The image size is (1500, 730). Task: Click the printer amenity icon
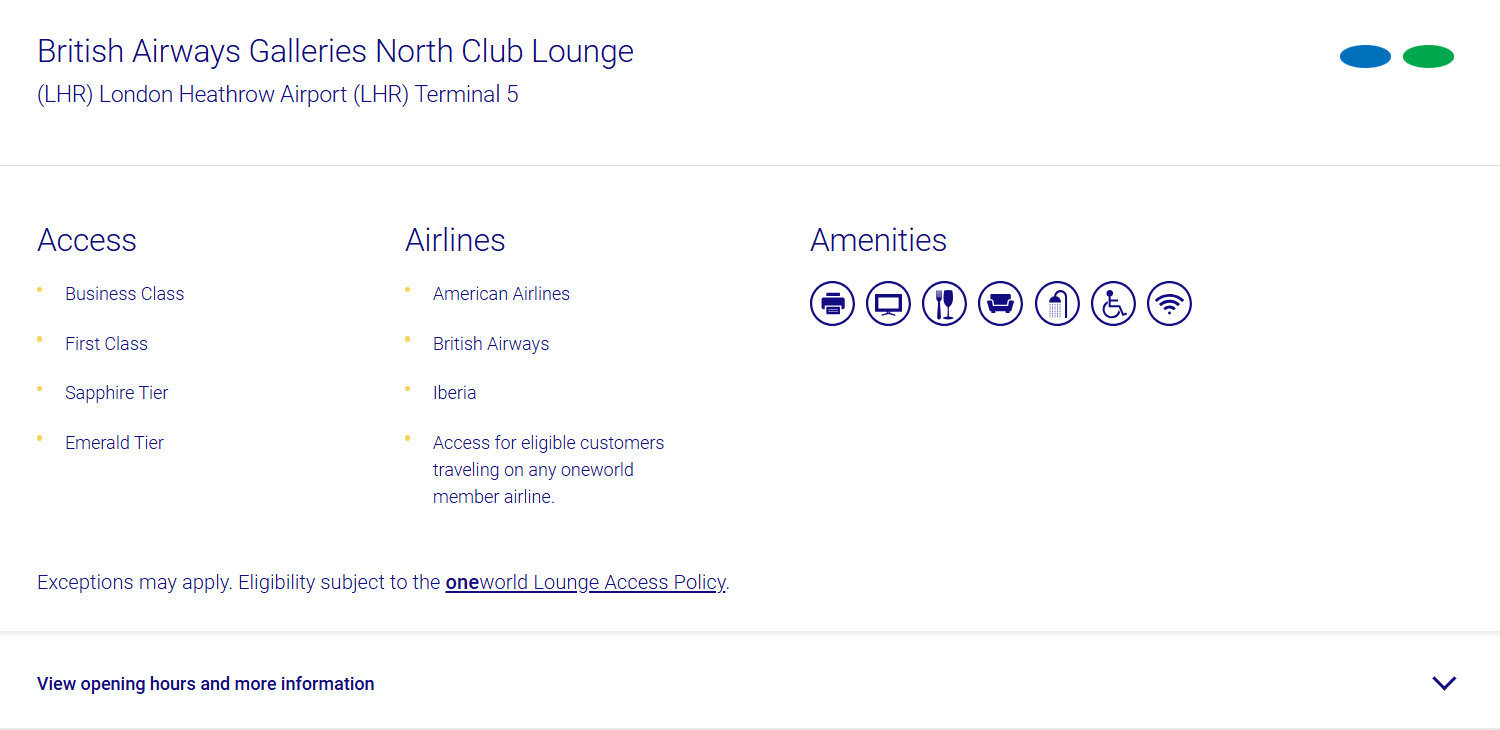point(832,303)
